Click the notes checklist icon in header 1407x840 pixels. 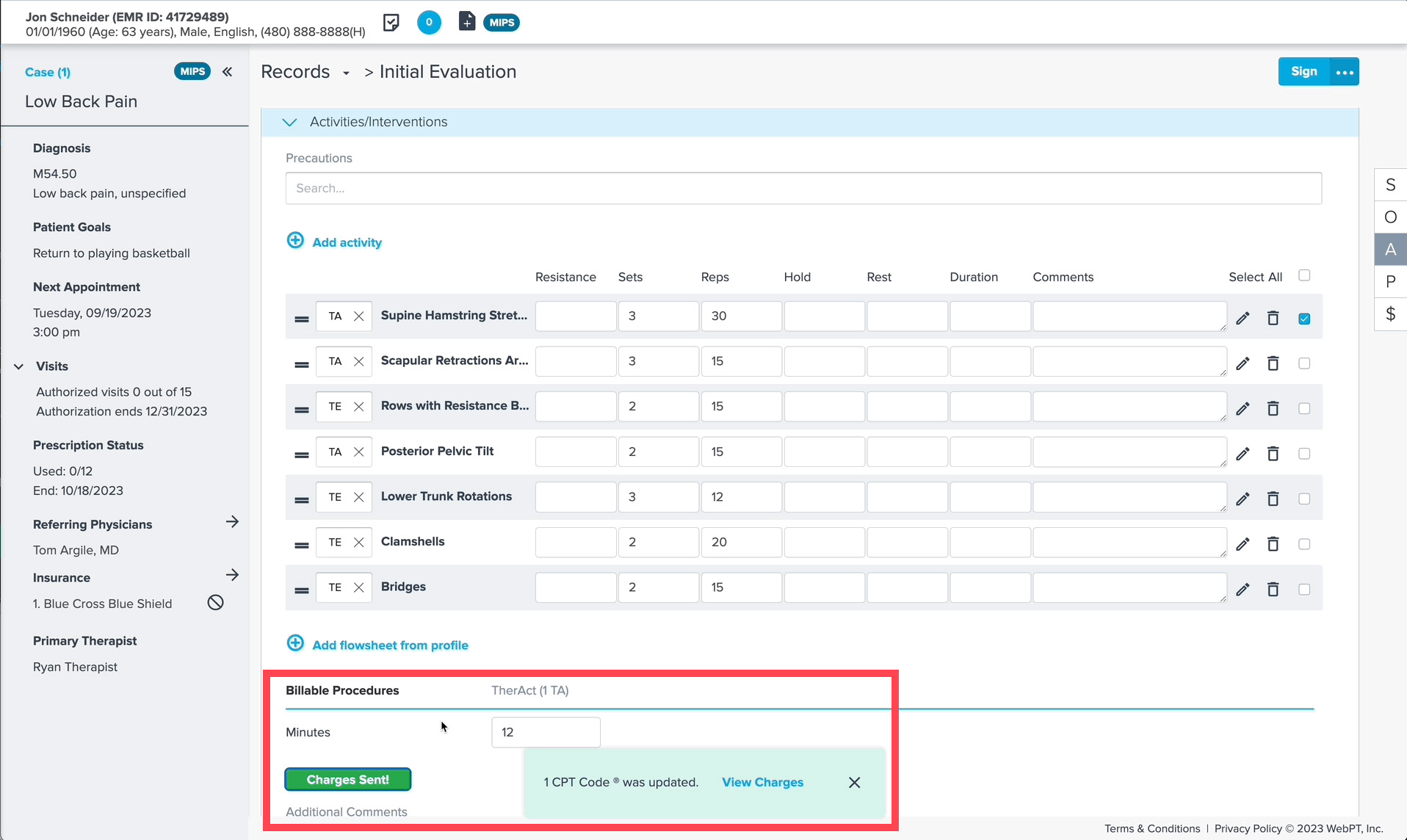click(391, 22)
